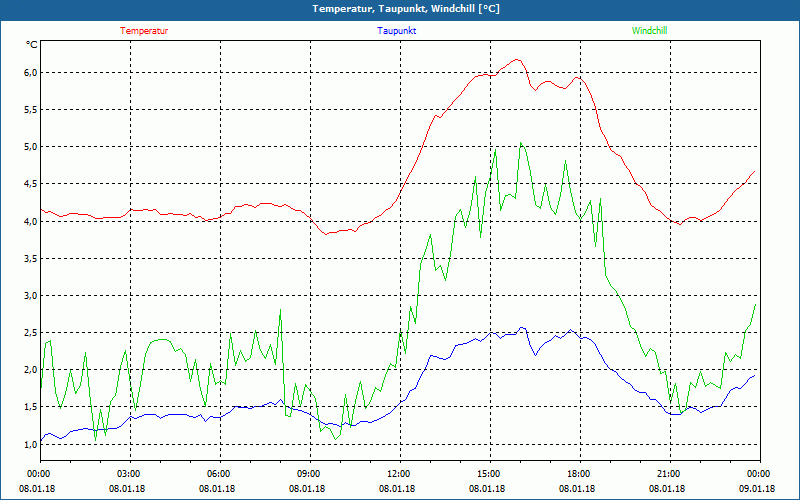Image resolution: width=800 pixels, height=500 pixels.
Task: Click the green Windchill legend label
Action: click(x=649, y=31)
